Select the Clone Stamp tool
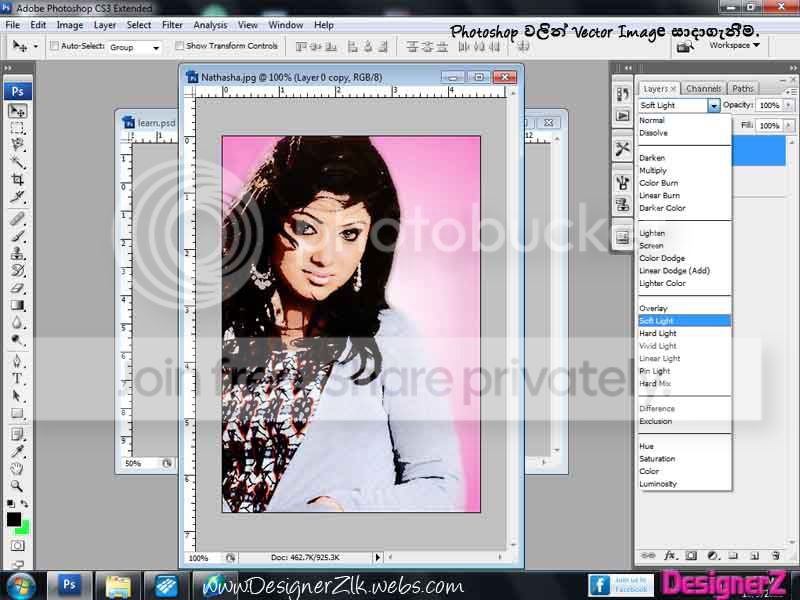The height and width of the screenshot is (600, 800). [17, 254]
